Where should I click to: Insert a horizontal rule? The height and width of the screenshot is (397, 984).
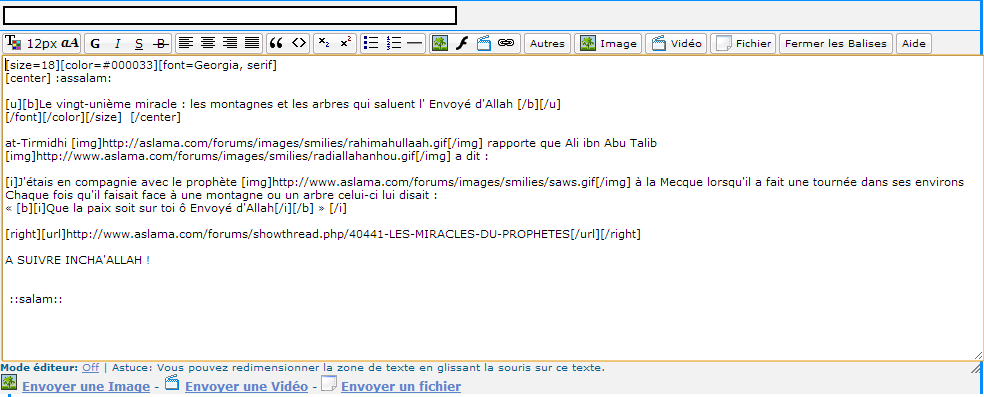(414, 43)
